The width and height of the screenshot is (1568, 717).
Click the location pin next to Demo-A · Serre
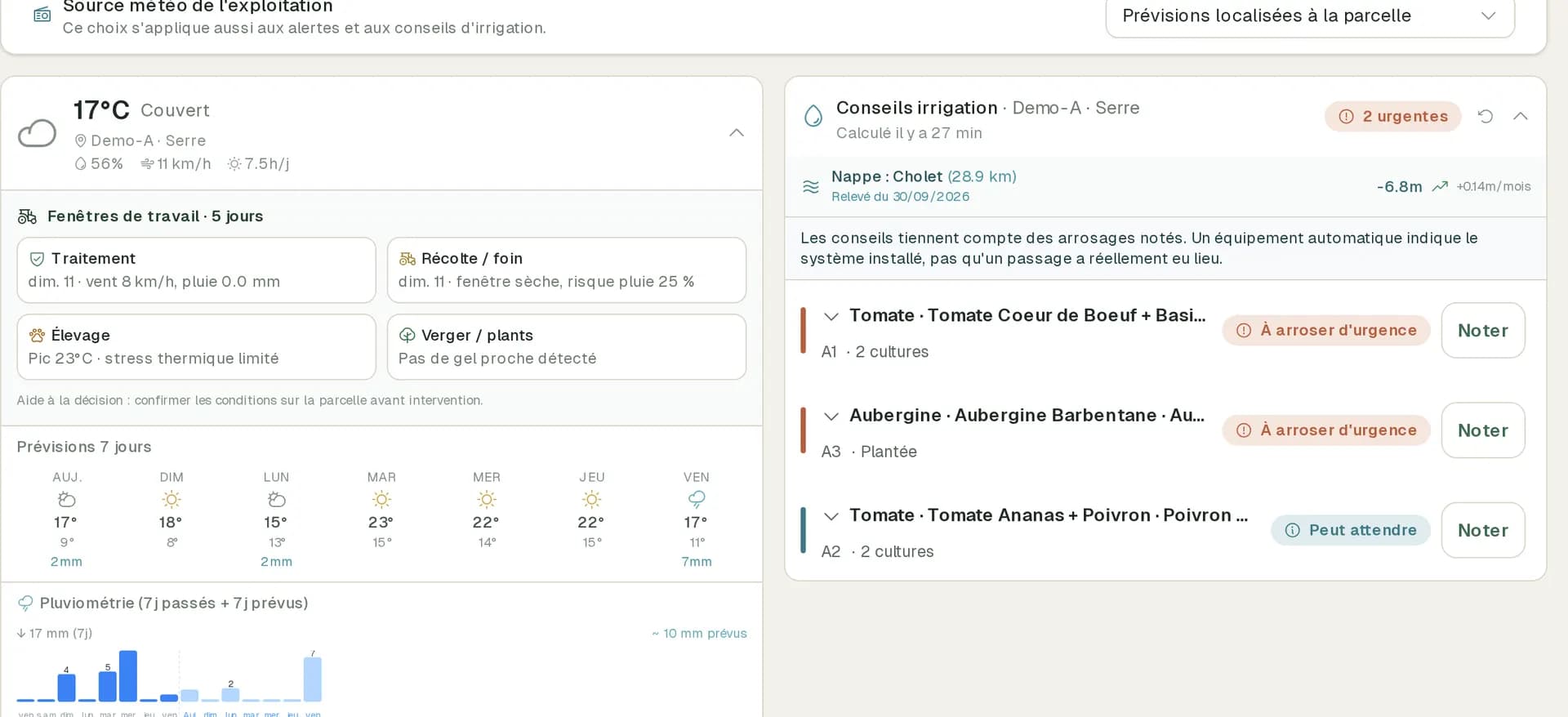(81, 140)
